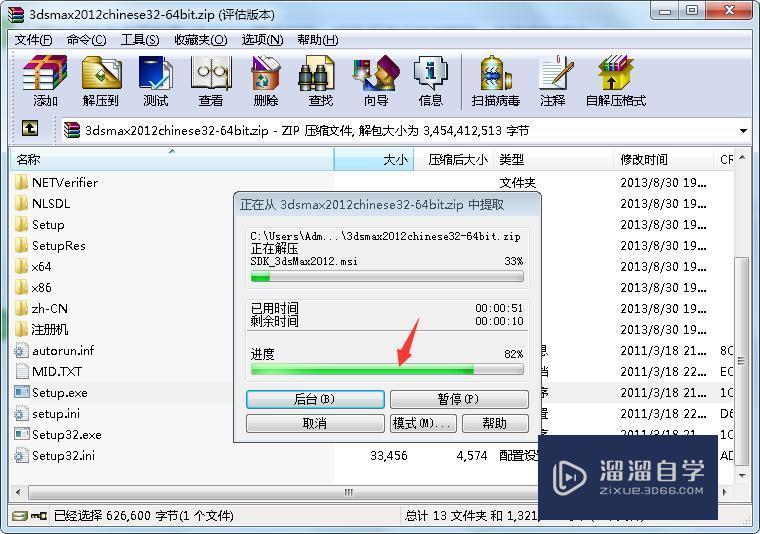The image size is (760, 534).
Task: Select the NETVerifier folder icon
Action: point(21,183)
